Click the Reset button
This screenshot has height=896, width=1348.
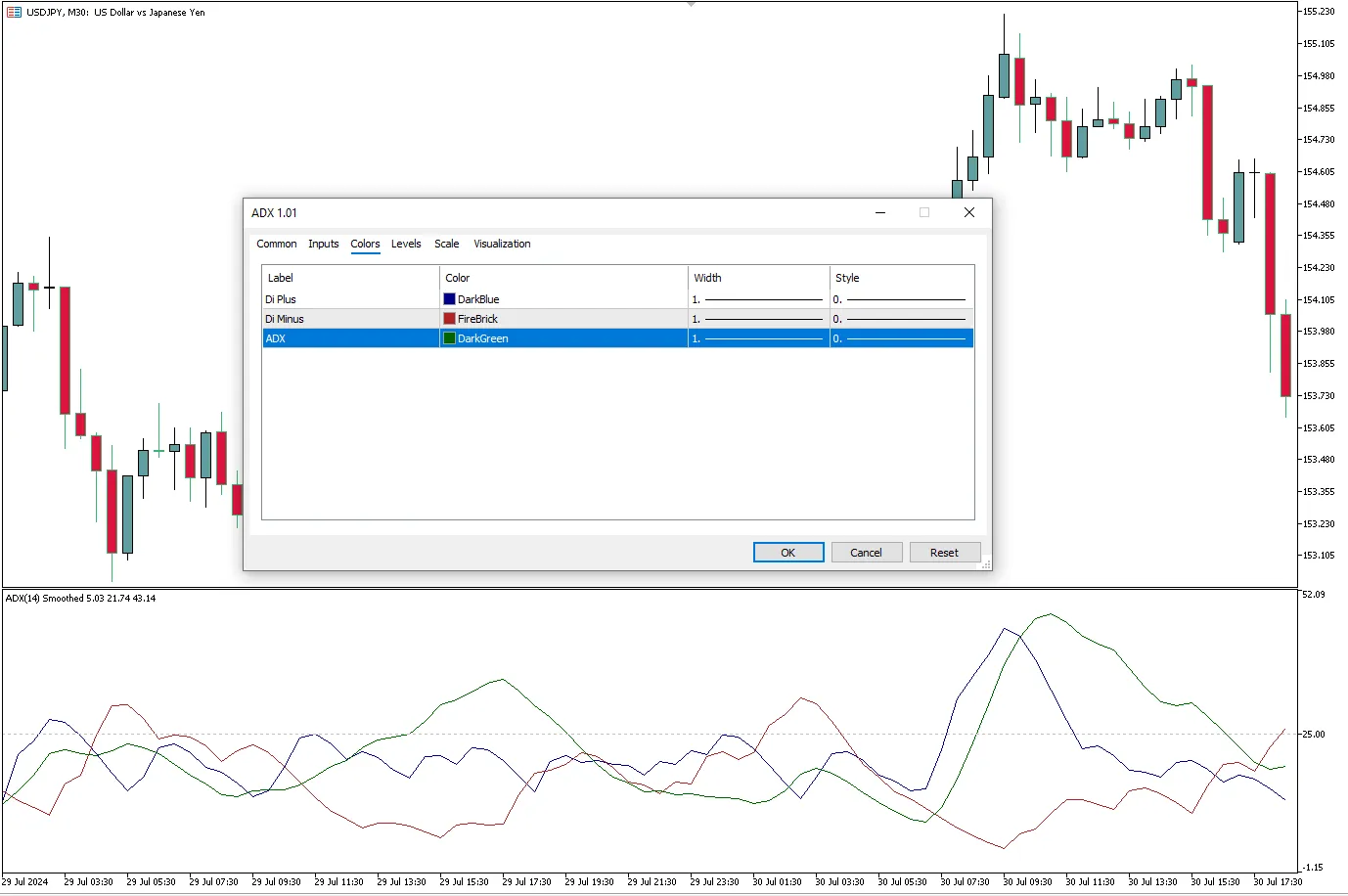click(x=944, y=553)
